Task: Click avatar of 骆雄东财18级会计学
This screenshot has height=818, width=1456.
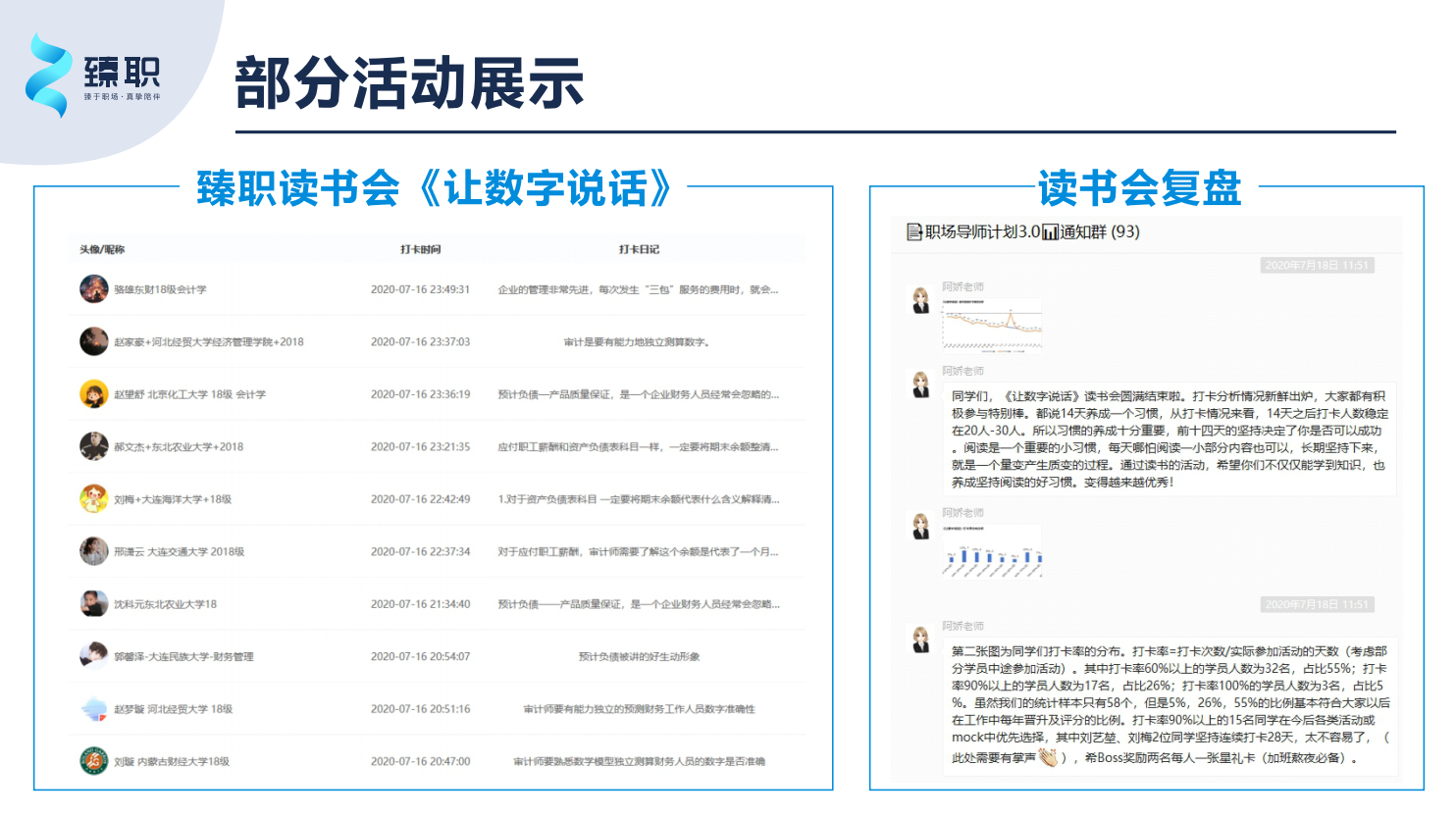Action: (x=94, y=289)
